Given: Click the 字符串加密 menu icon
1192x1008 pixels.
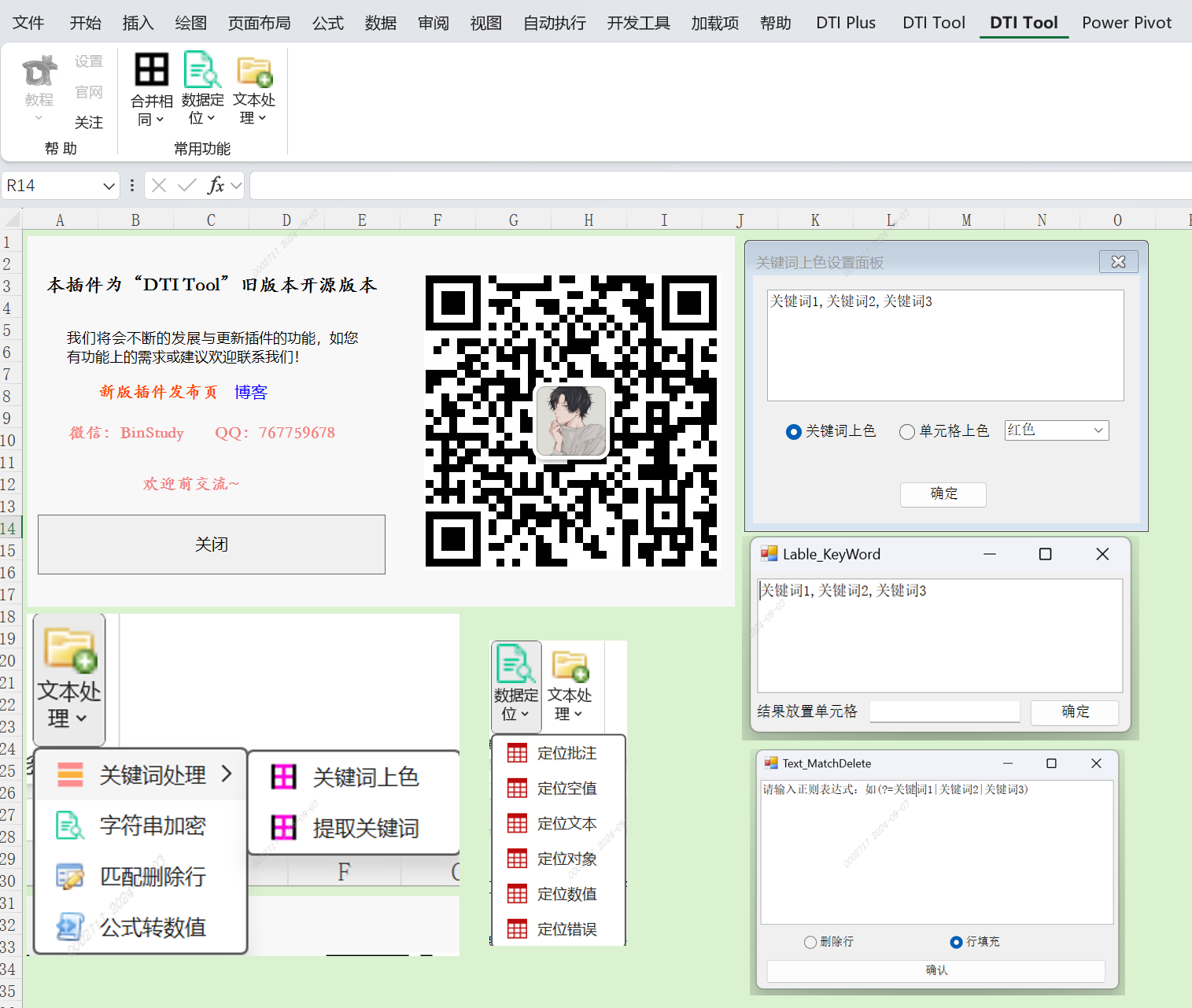Looking at the screenshot, I should point(70,825).
